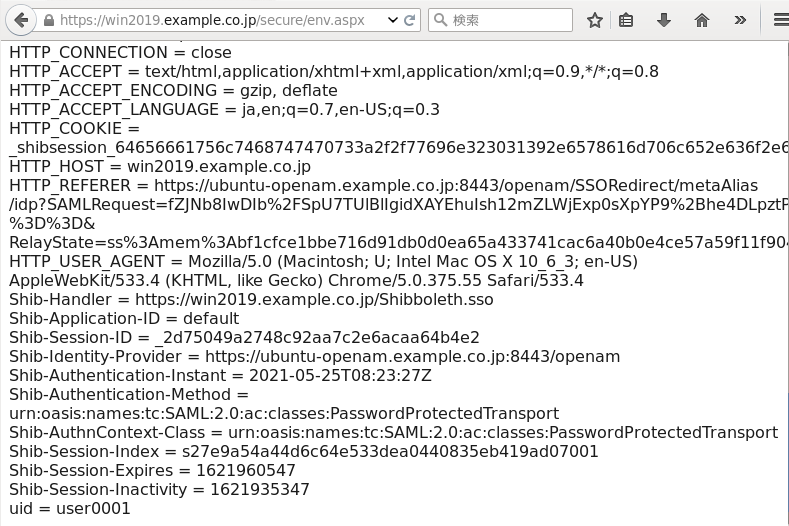This screenshot has width=789, height=526.
Task: Click the Shib-Session-Expires value 1621960547
Action: coord(246,471)
